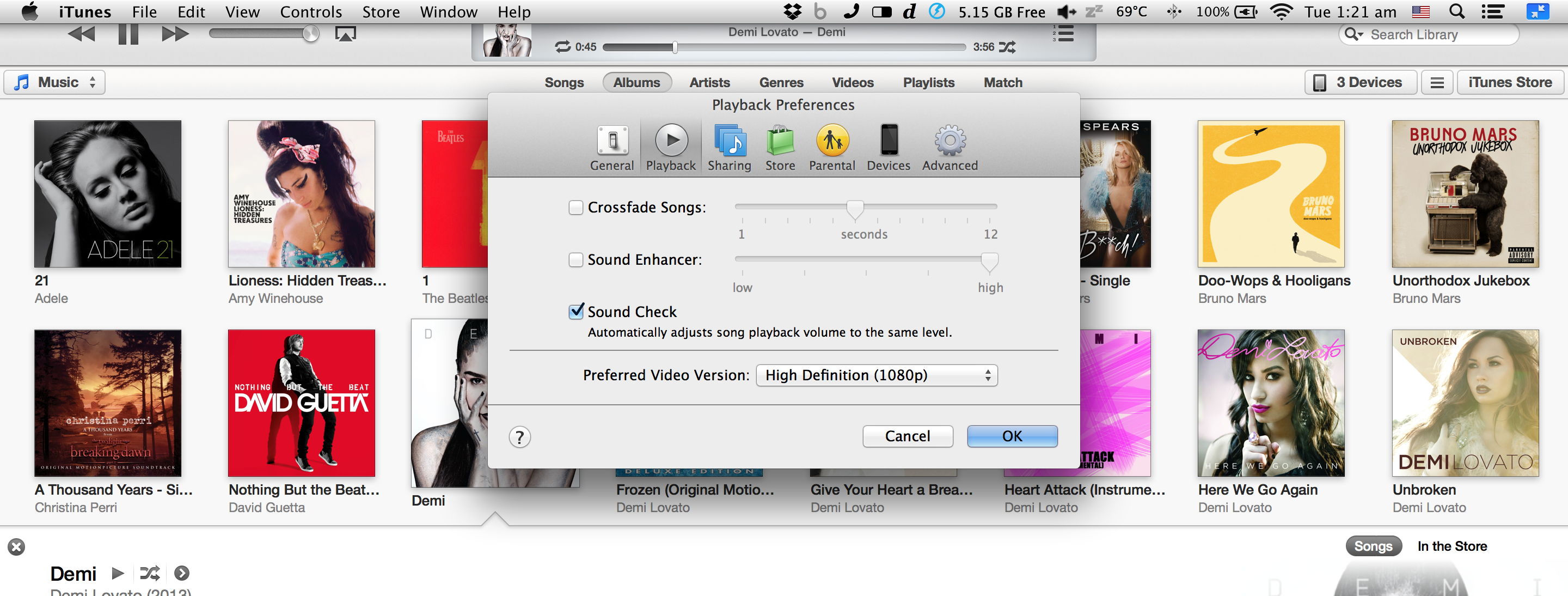Click the Wi-Fi status icon

1281,11
